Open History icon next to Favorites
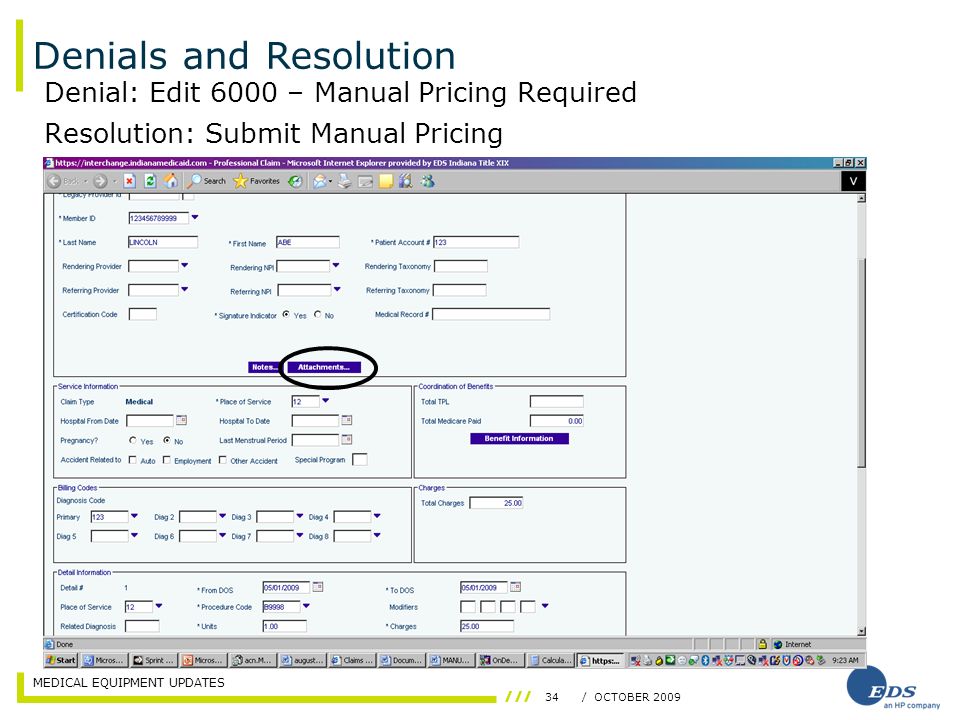Viewport: 960px width, 720px height. 295,181
